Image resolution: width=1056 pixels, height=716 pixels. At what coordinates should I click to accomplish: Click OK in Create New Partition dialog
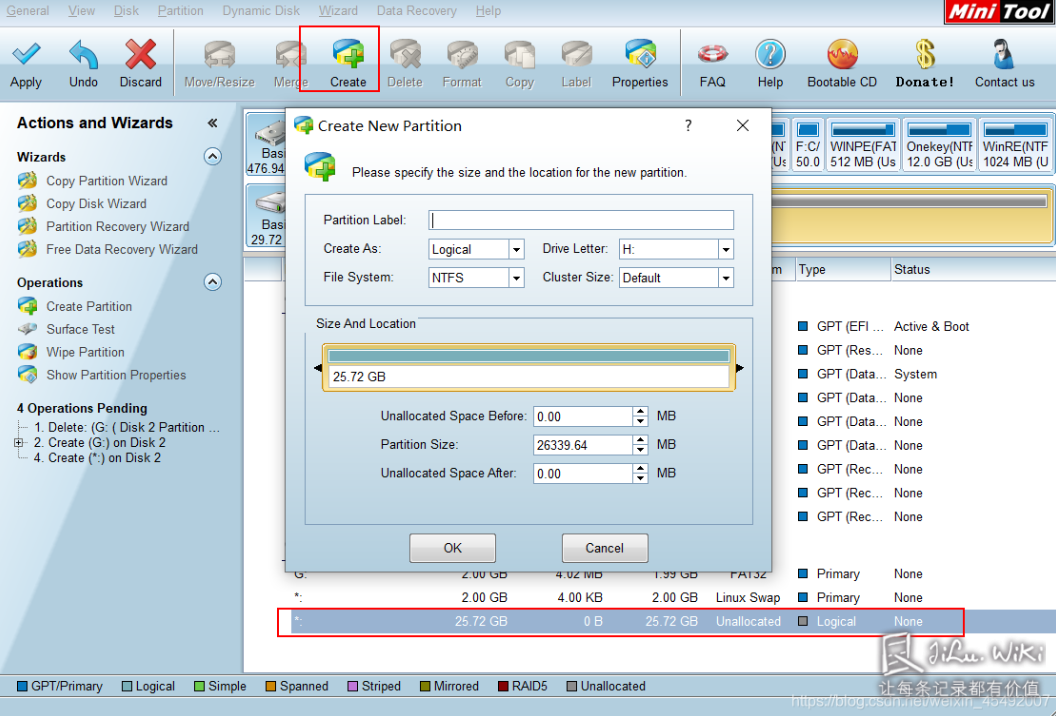453,548
